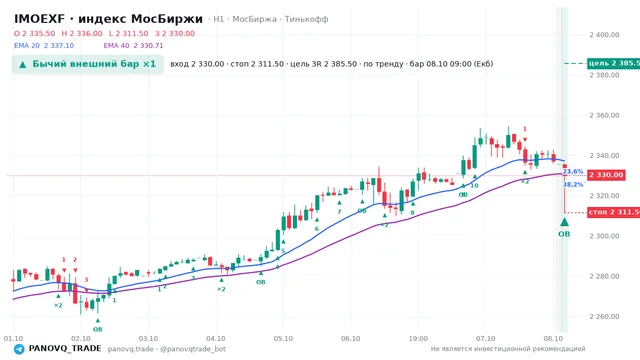Image resolution: width=640 pixels, height=360 pixels.
Task: Select the close value 'З 2 330.00'
Action: pos(175,33)
